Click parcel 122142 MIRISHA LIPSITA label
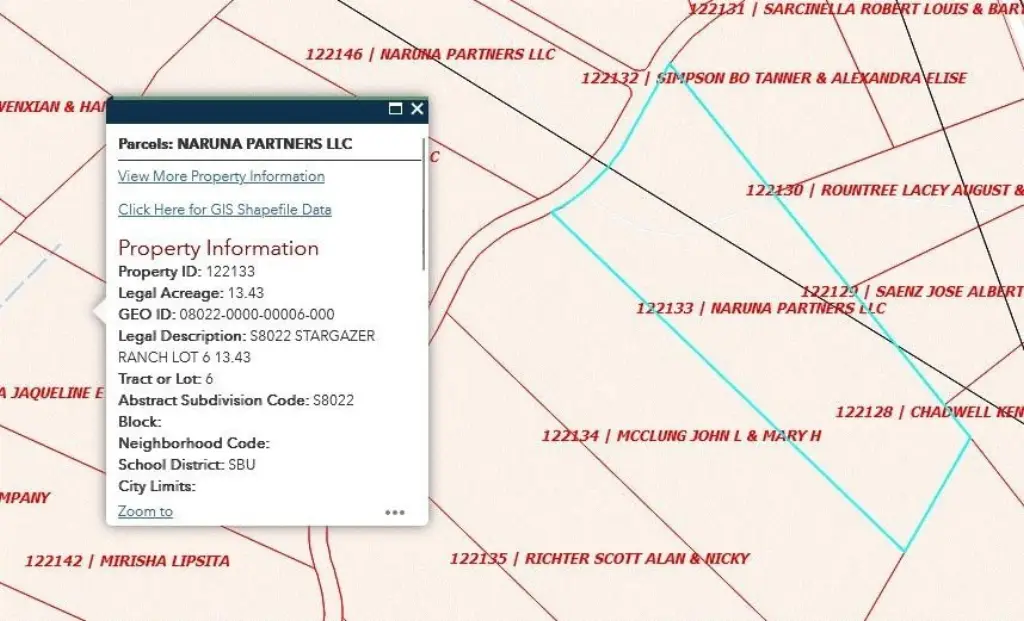The width and height of the screenshot is (1024, 621). tap(127, 561)
